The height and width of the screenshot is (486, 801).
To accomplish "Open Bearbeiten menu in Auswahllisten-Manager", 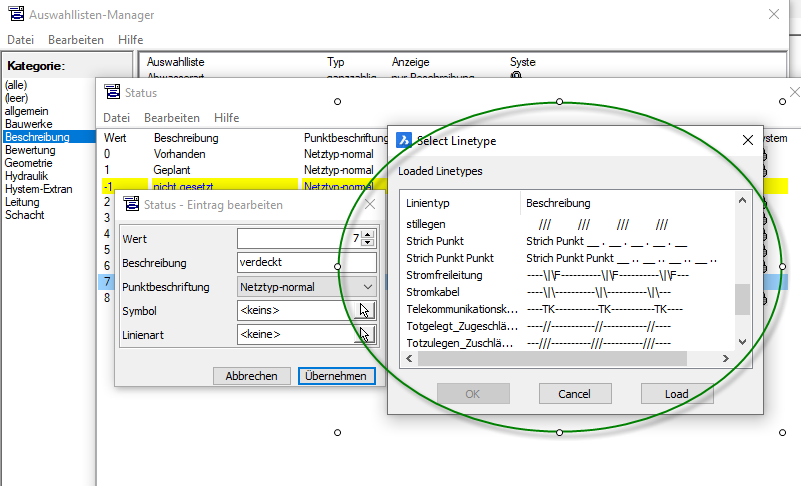I will pos(76,39).
